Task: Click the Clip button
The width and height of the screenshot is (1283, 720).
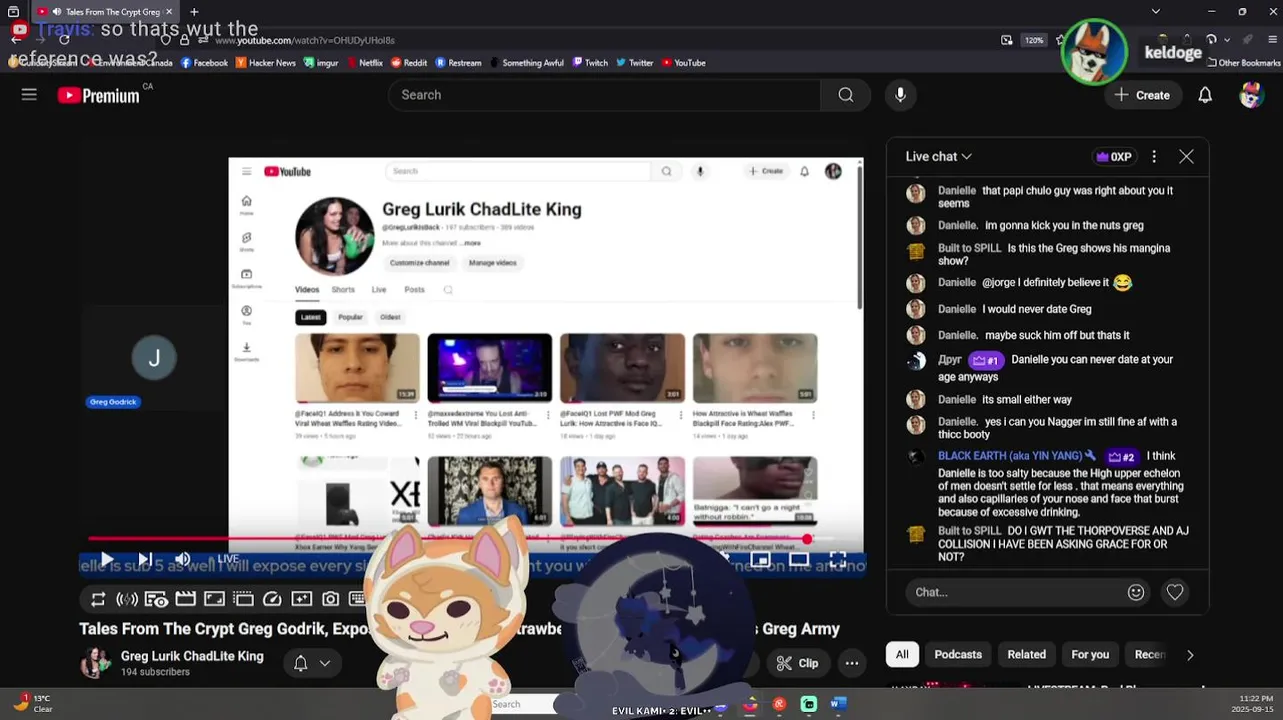Action: pos(797,663)
